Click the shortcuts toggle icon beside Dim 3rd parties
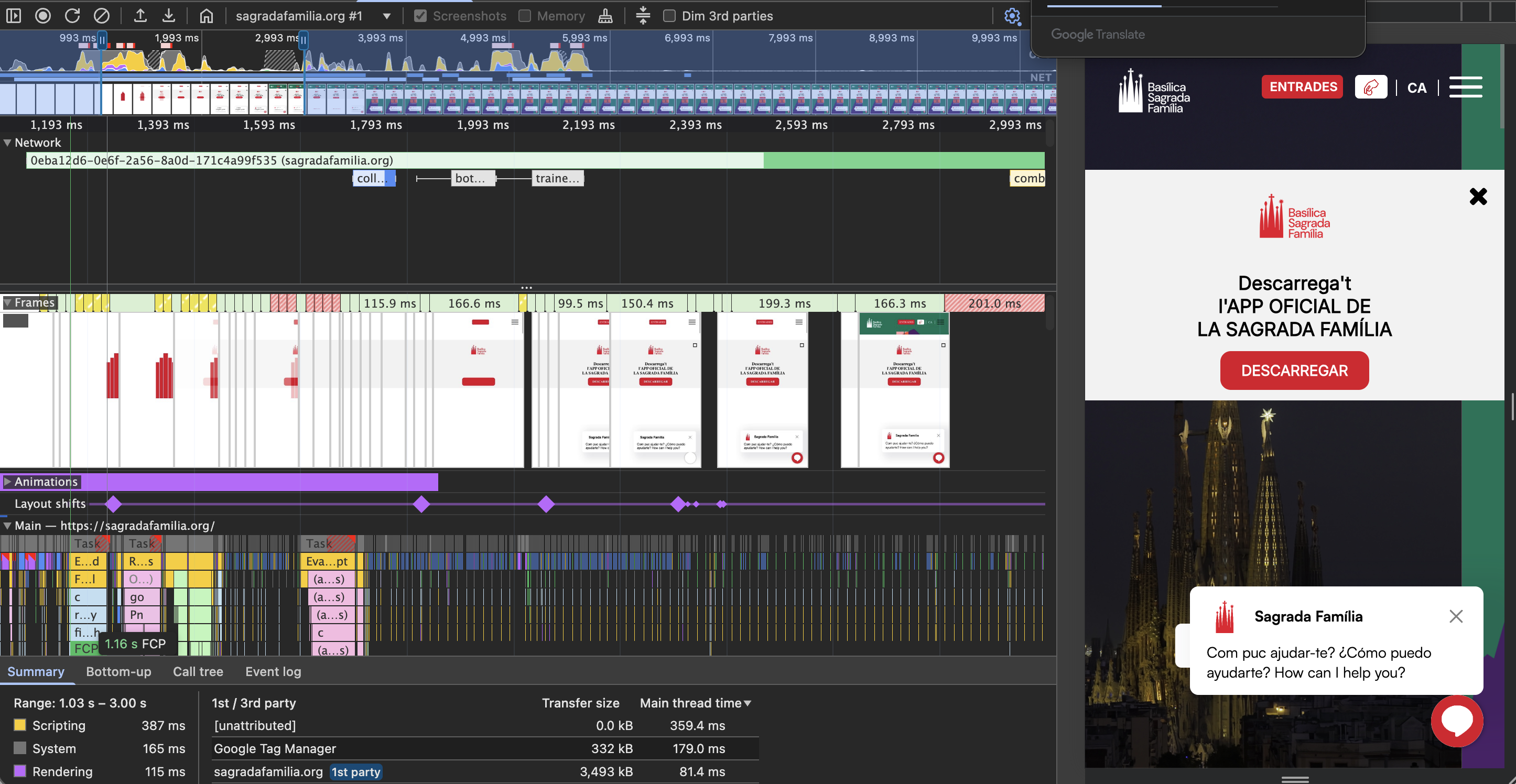The width and height of the screenshot is (1516, 784). 643,16
